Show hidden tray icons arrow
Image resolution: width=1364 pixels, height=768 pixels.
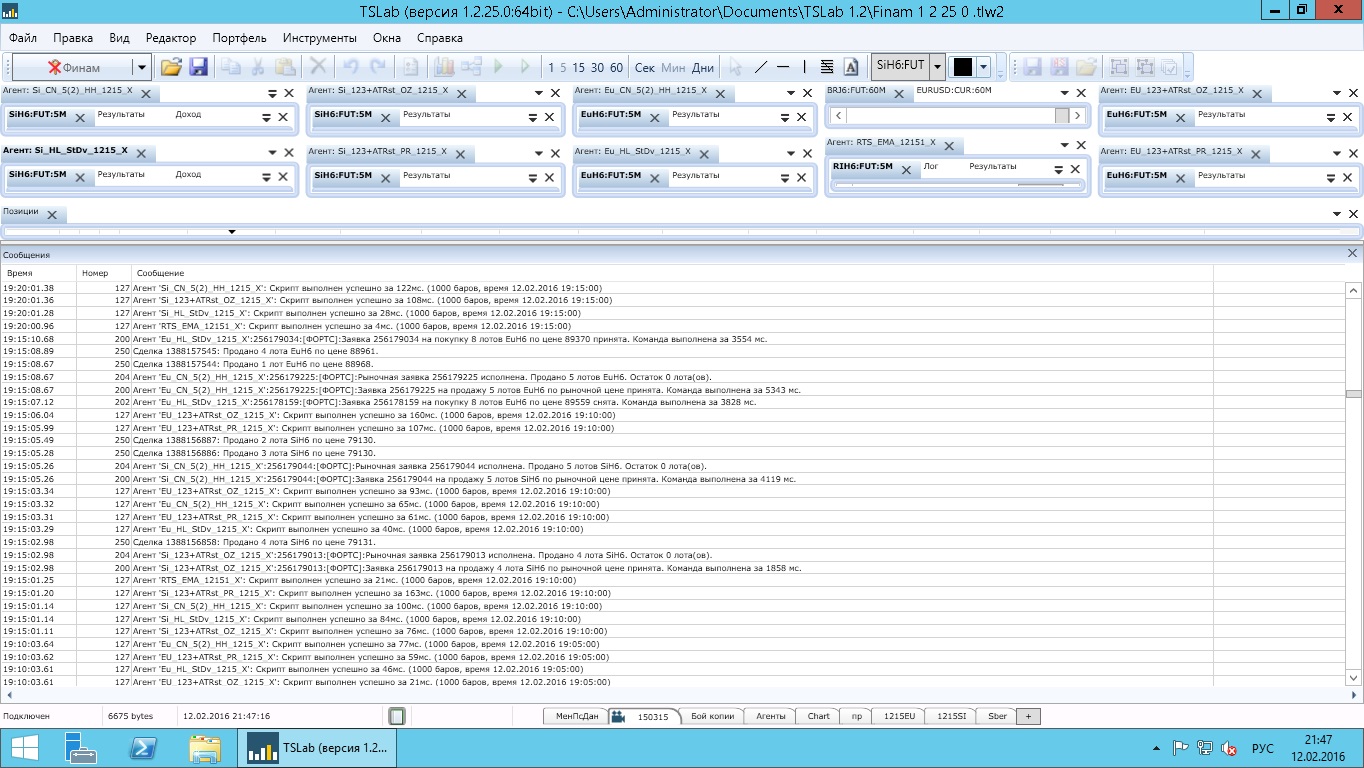(x=1156, y=748)
